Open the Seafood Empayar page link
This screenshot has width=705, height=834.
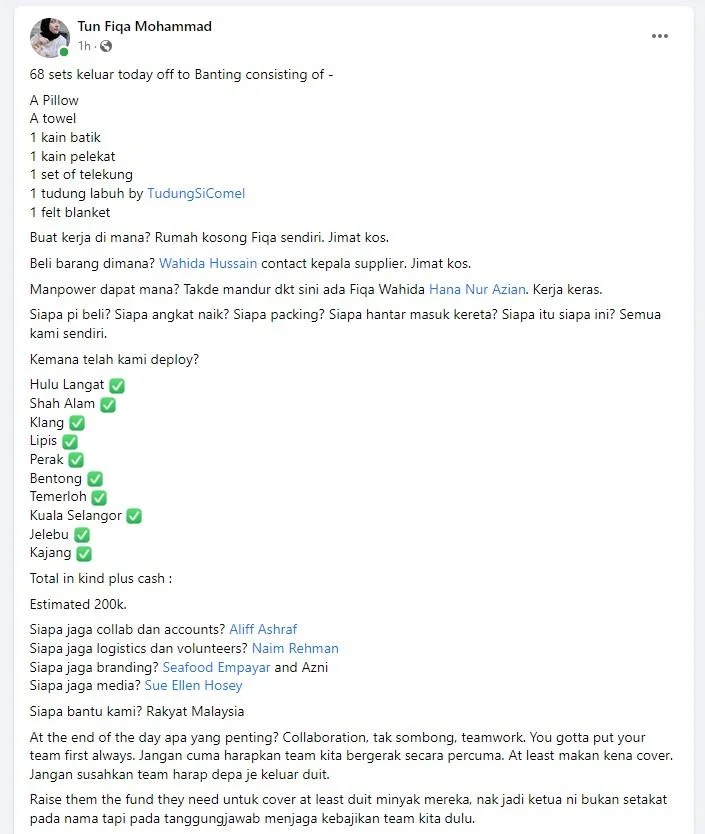pyautogui.click(x=217, y=667)
